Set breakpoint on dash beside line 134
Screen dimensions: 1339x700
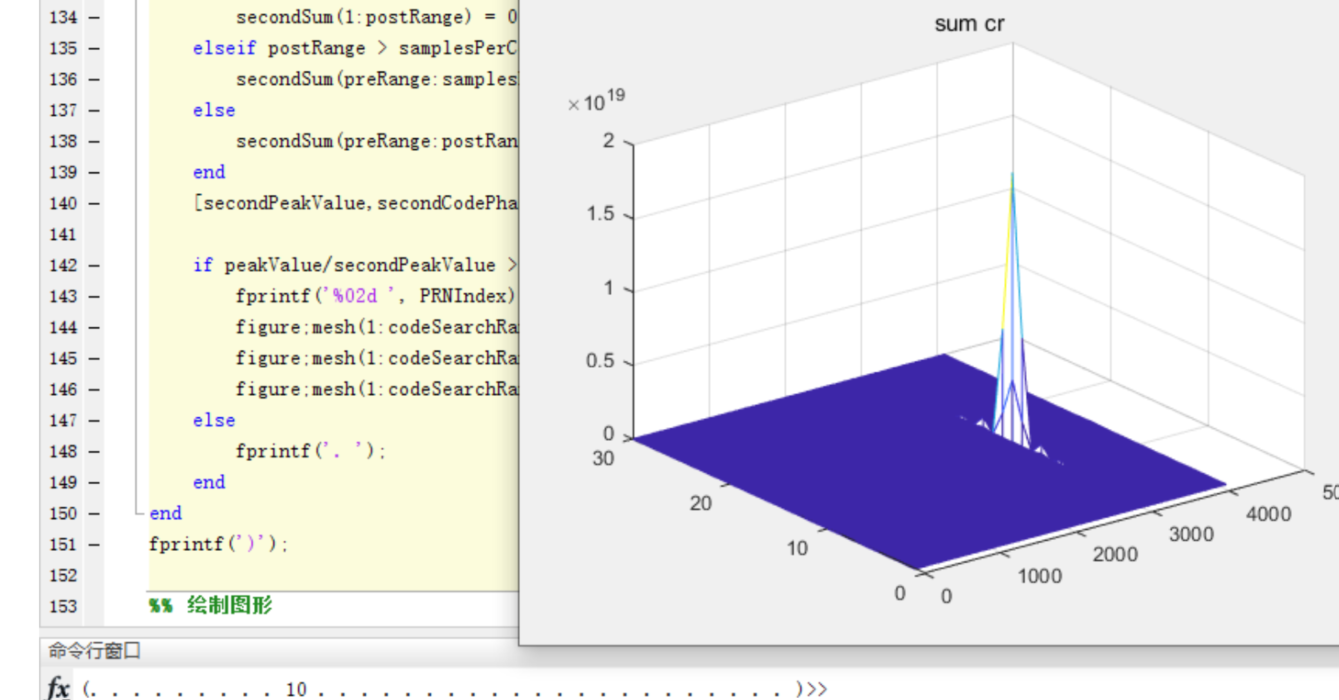94,17
